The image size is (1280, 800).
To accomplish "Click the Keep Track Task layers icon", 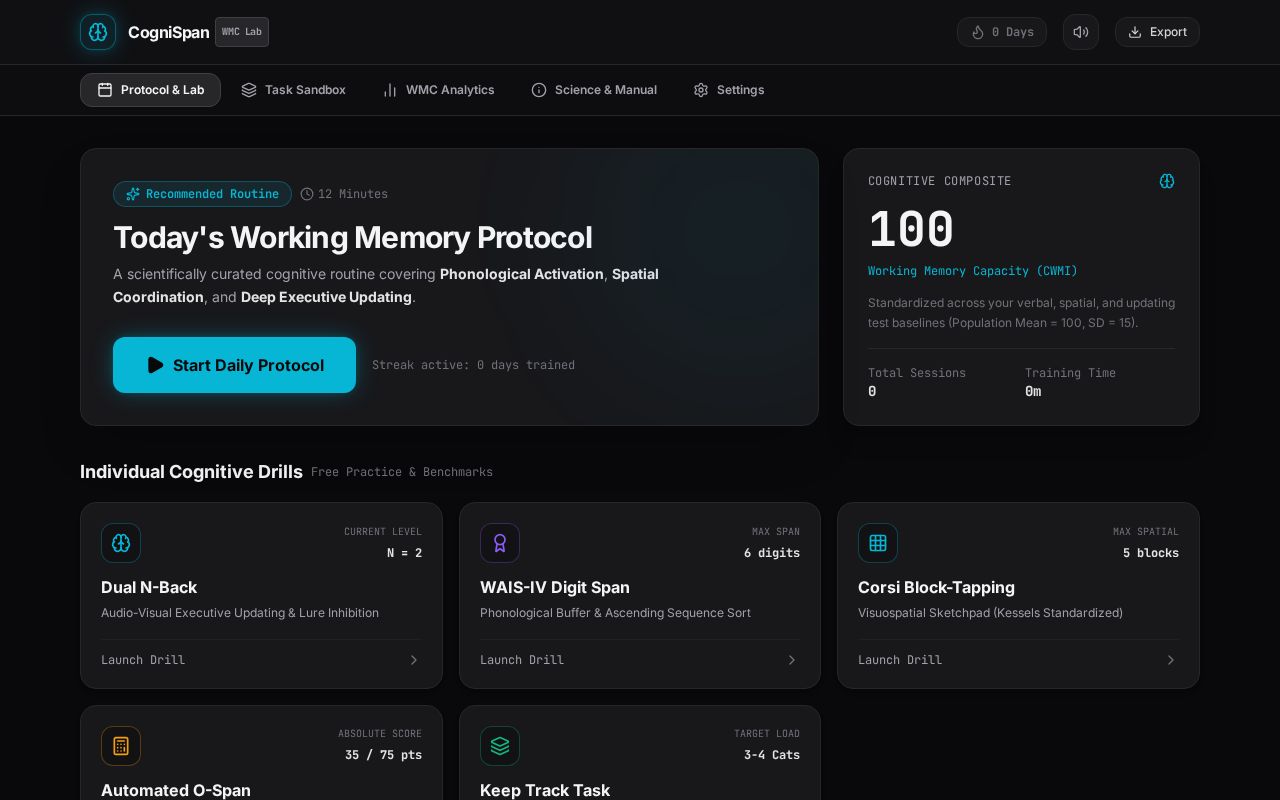I will (500, 746).
